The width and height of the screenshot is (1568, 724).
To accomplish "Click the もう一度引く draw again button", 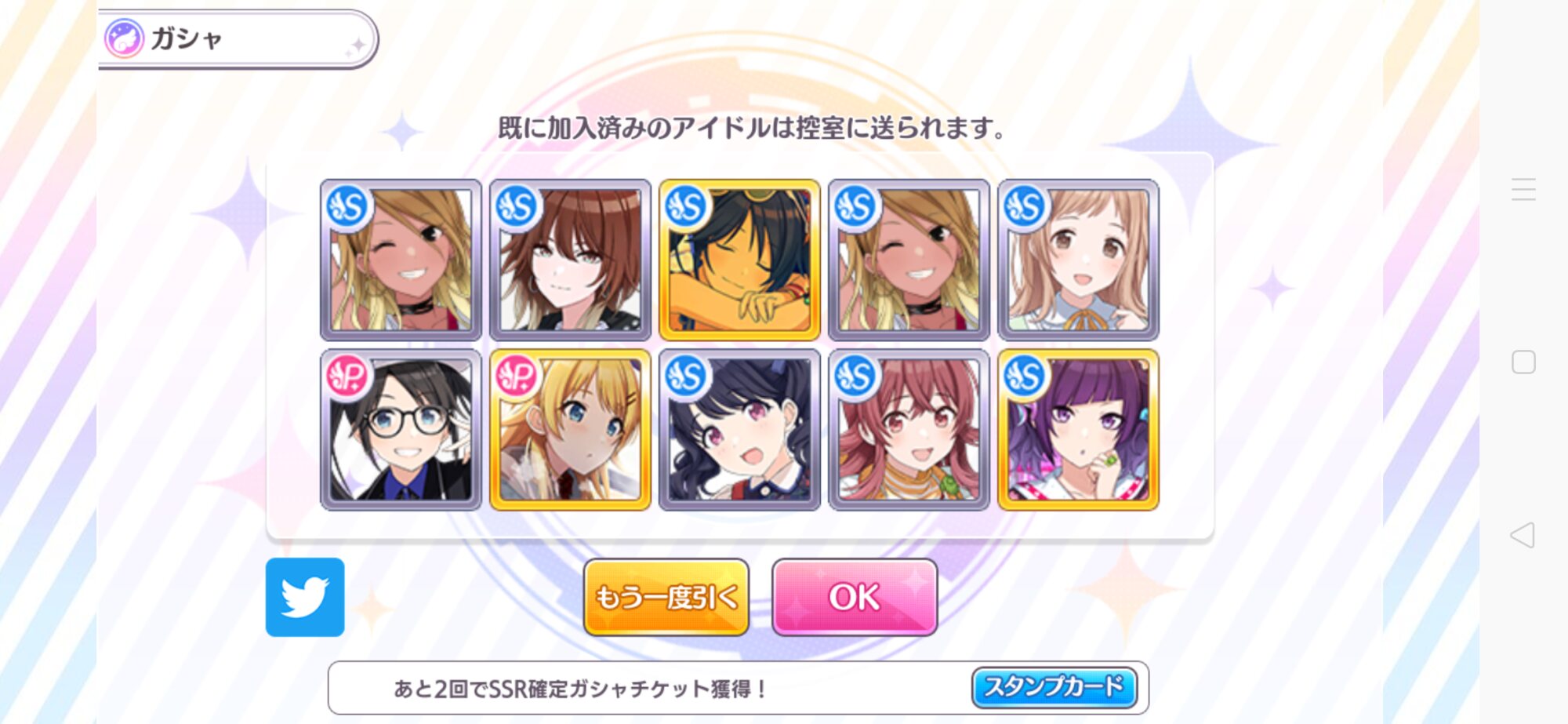I will click(x=666, y=597).
